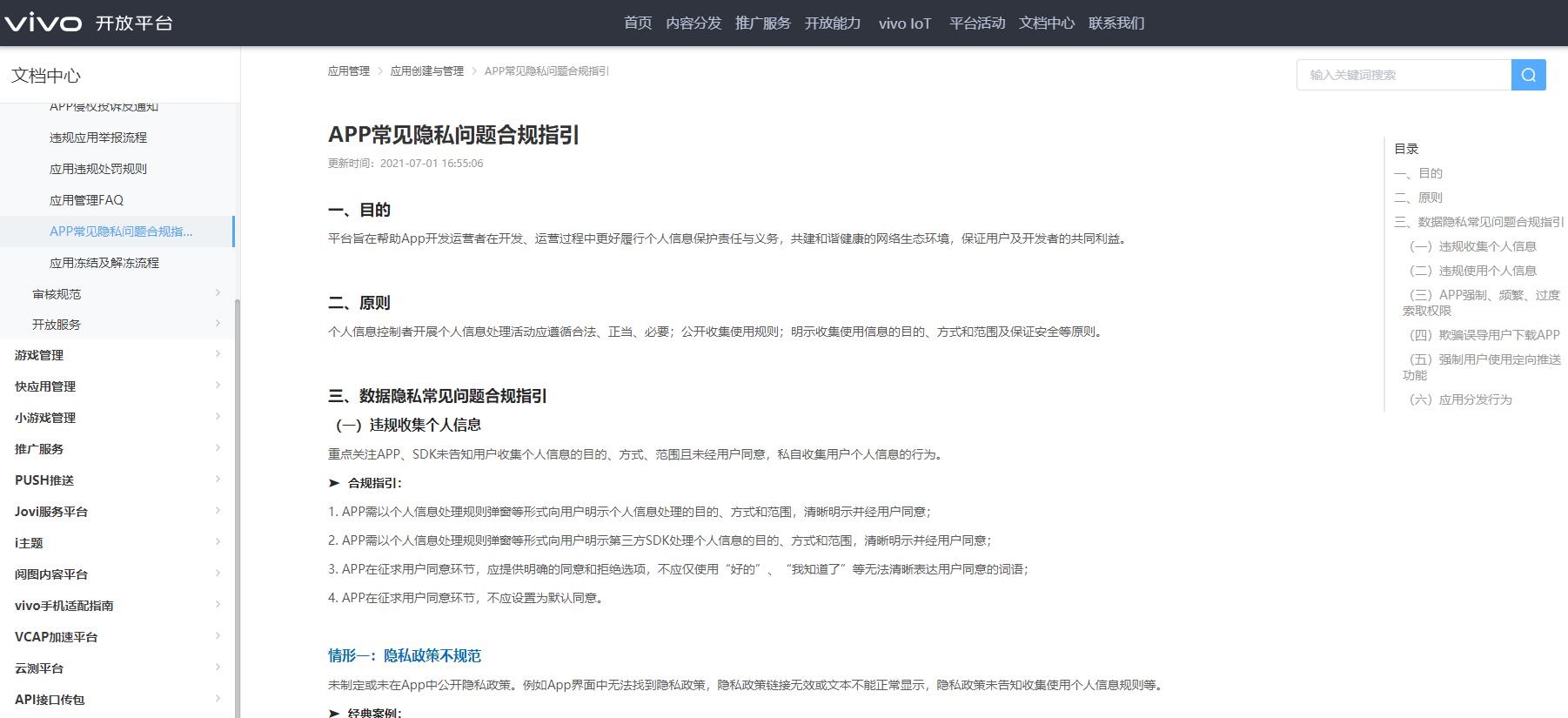The image size is (1568, 718).
Task: Click the update time 2021-07-01 16:55:06
Action: [x=432, y=164]
